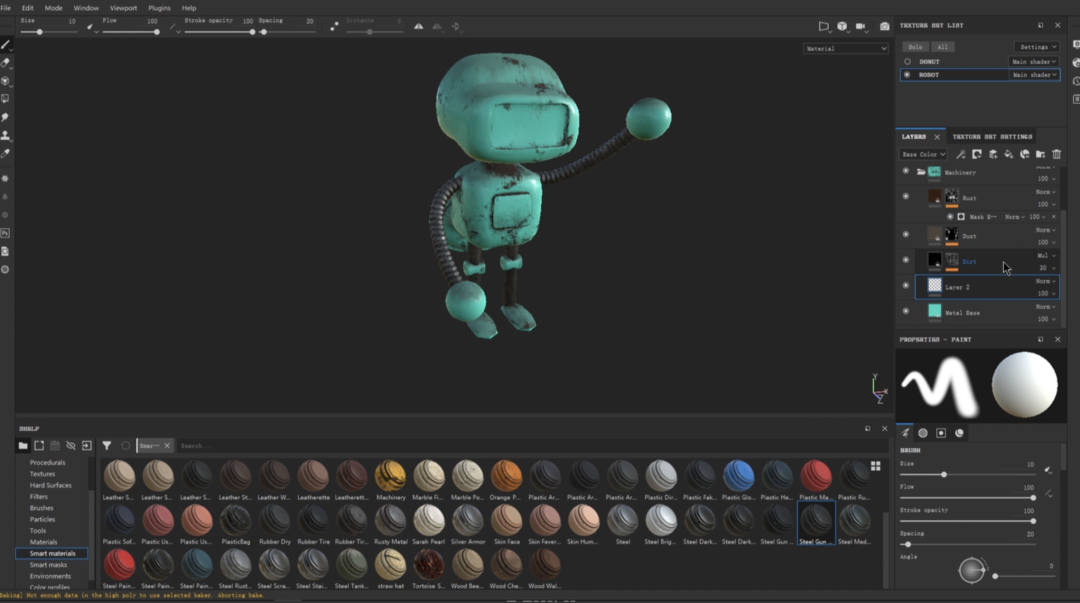Switch to the Texture Set Settings tab
Viewport: 1080px width, 603px height.
coord(992,136)
